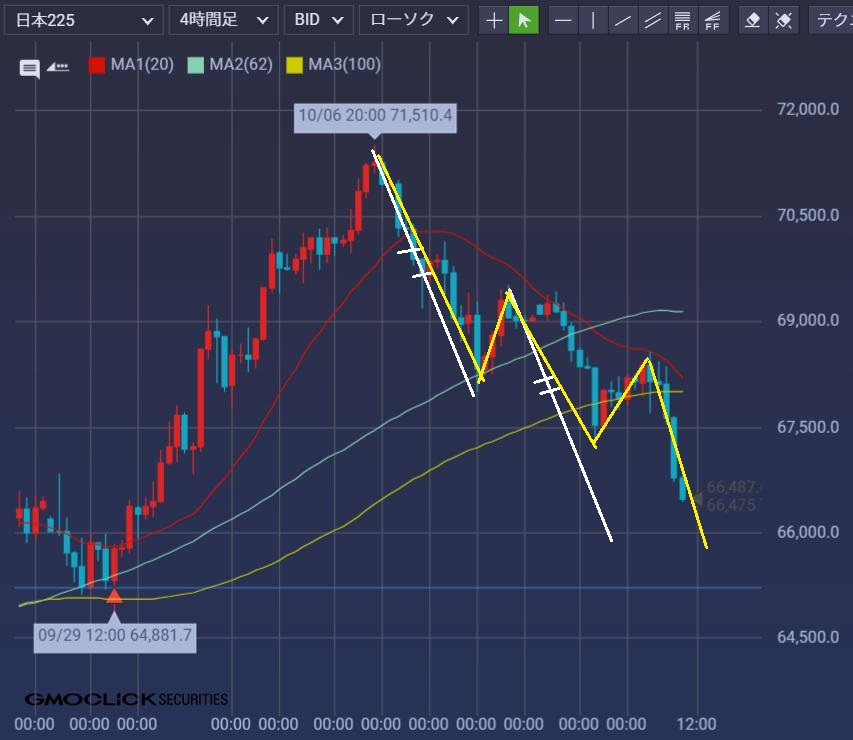853x740 pixels.
Task: Toggle the legend collapse arrow icon
Action: coord(58,67)
